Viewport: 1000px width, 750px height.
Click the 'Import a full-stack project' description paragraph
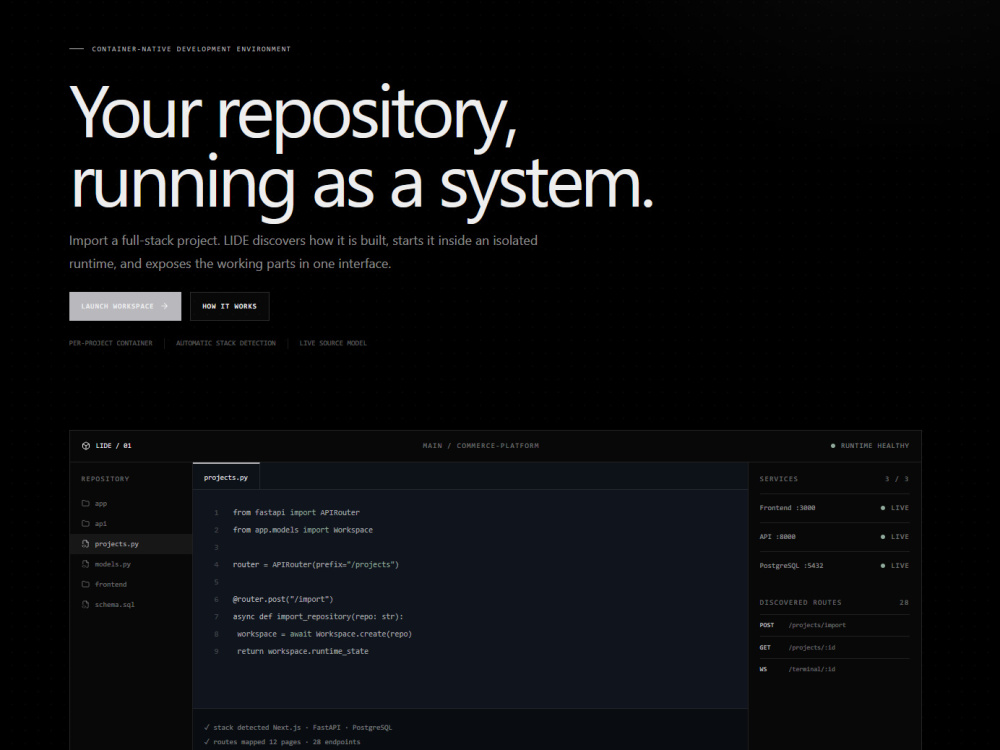(x=304, y=252)
